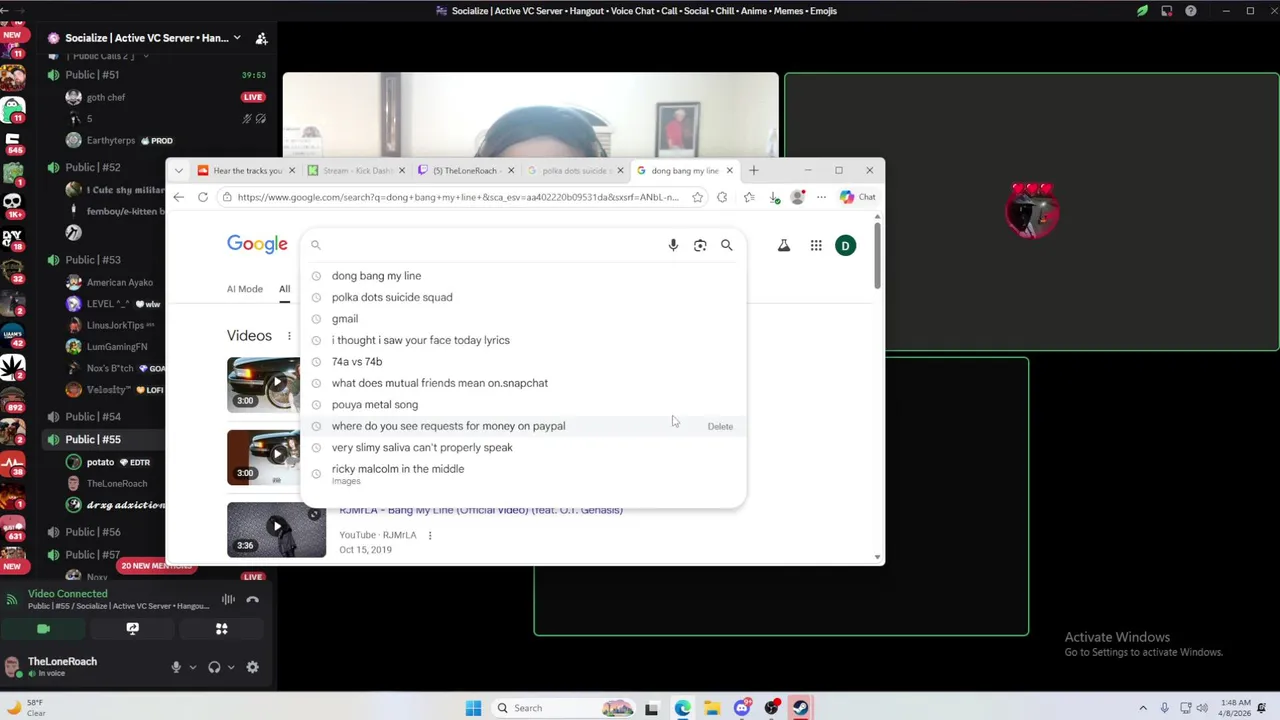Image resolution: width=1280 pixels, height=720 pixels.
Task: Click user Earthyterps in the channel list
Action: (110, 141)
